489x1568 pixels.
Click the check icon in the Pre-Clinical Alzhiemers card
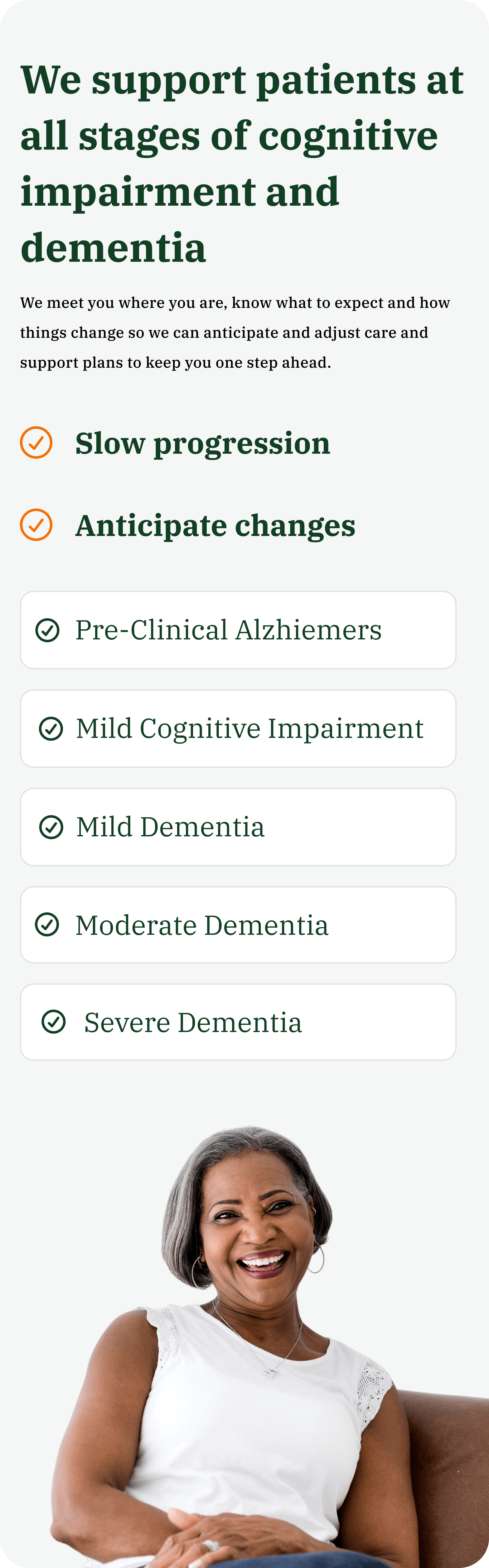[x=47, y=630]
